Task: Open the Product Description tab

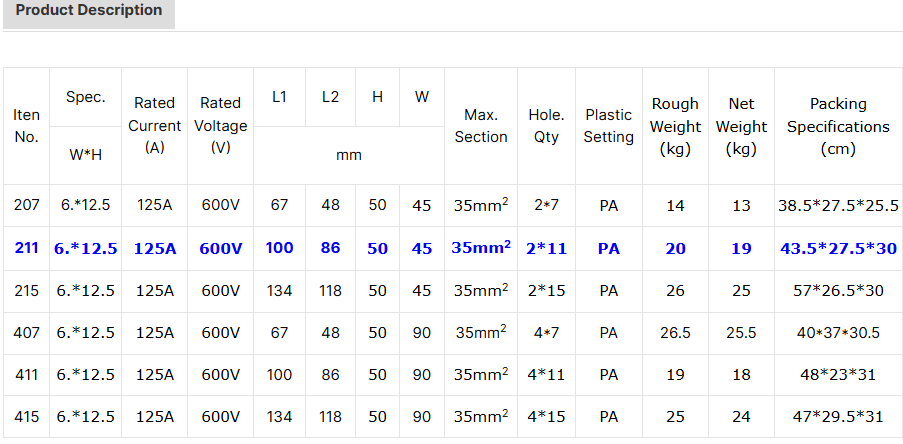Action: [88, 11]
